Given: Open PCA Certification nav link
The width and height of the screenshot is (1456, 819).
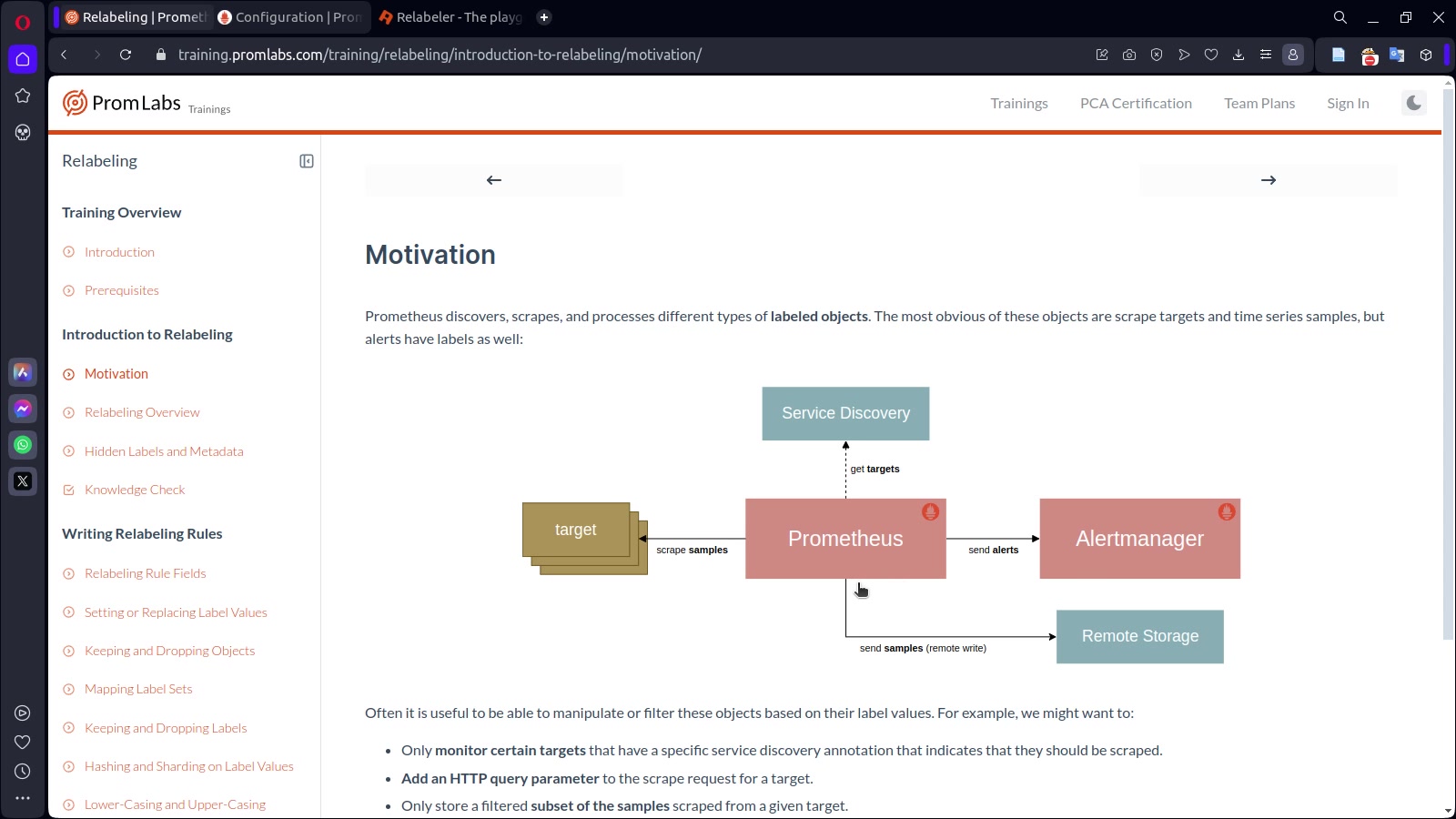Looking at the screenshot, I should point(1136,104).
